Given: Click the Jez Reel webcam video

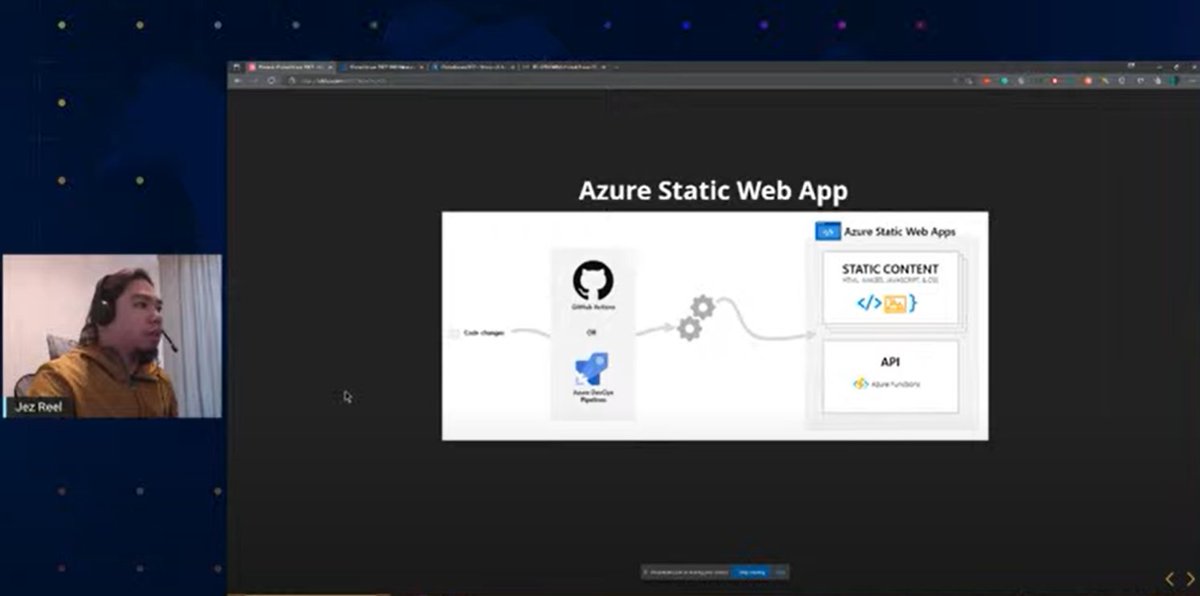Looking at the screenshot, I should pos(112,336).
